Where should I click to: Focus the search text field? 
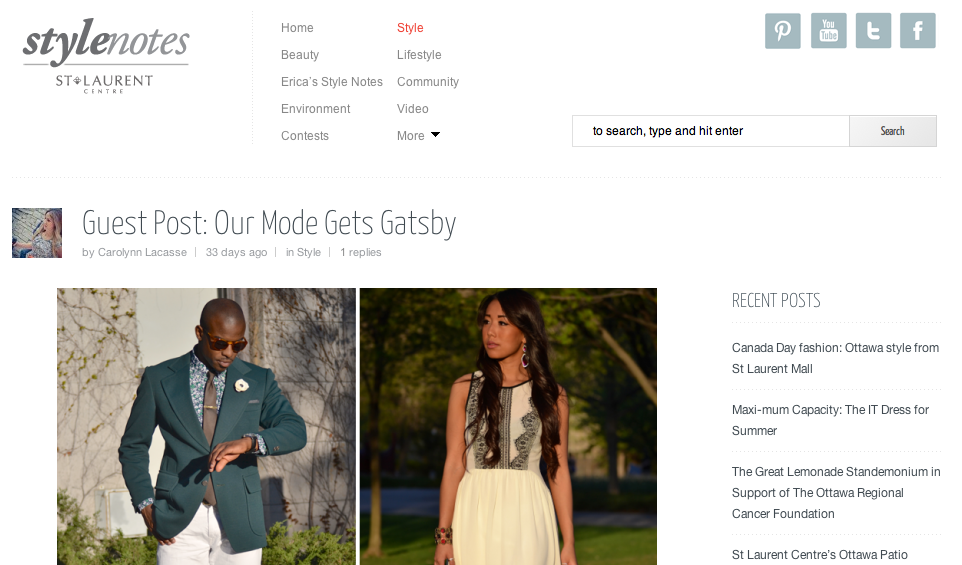click(x=710, y=131)
